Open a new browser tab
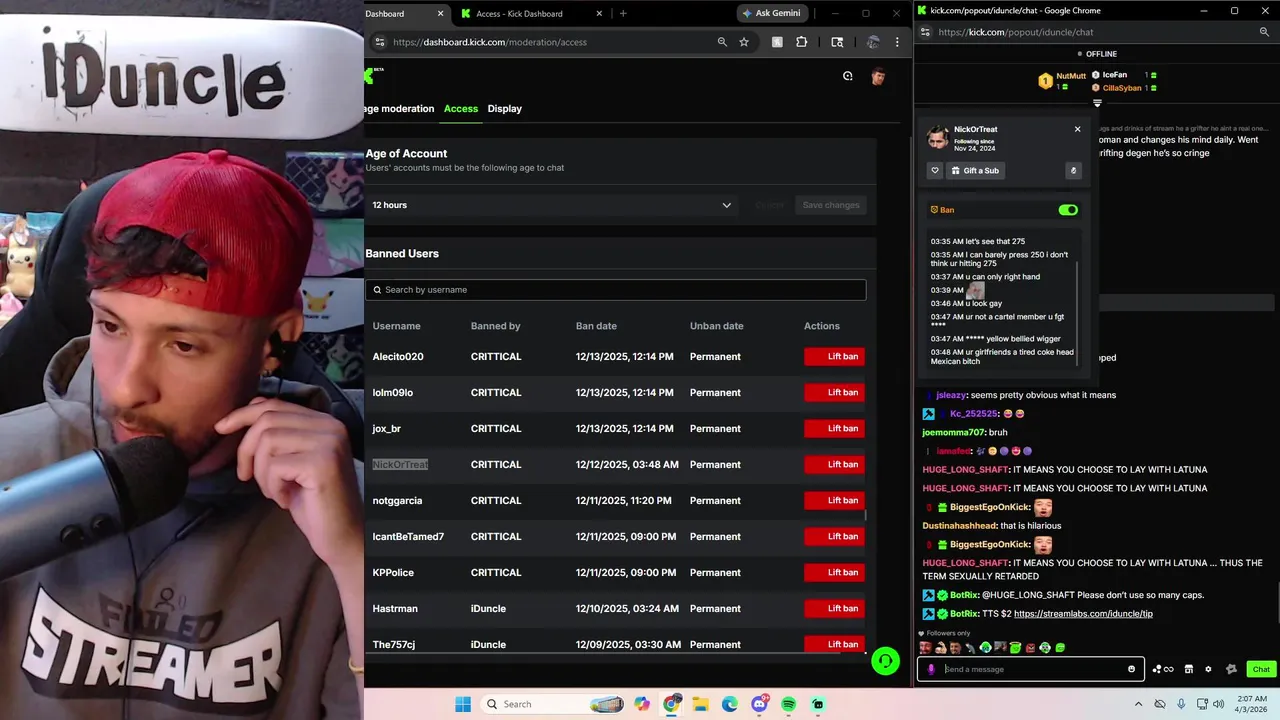The height and width of the screenshot is (720, 1280). (623, 14)
